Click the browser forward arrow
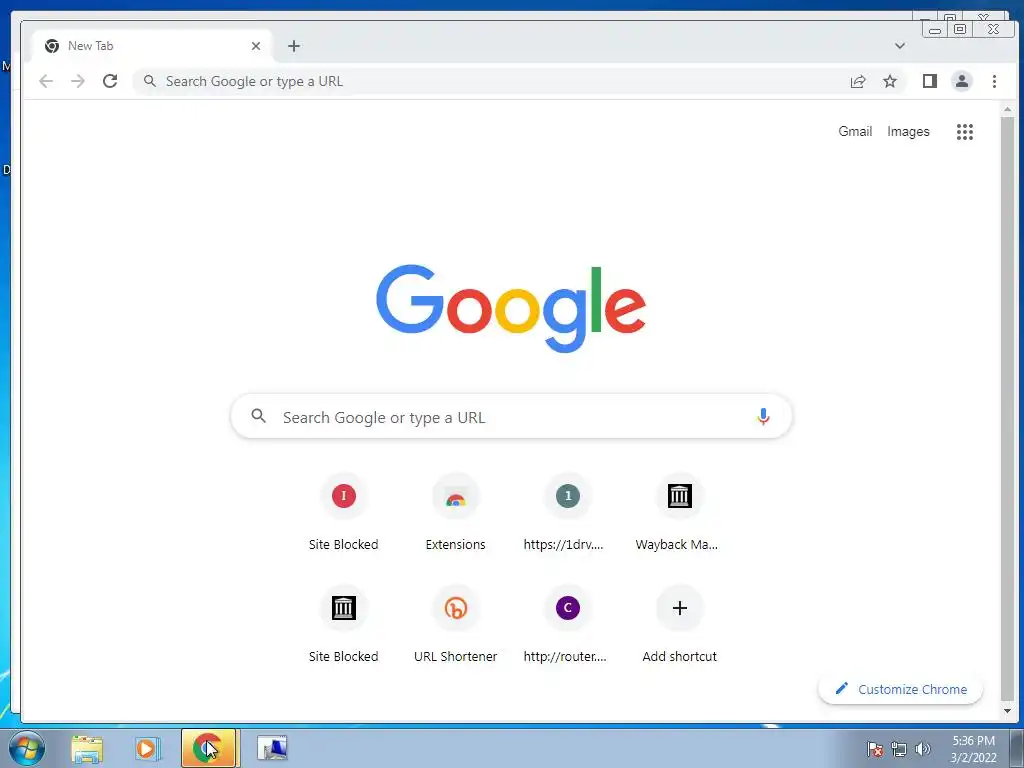The image size is (1024, 768). click(78, 81)
